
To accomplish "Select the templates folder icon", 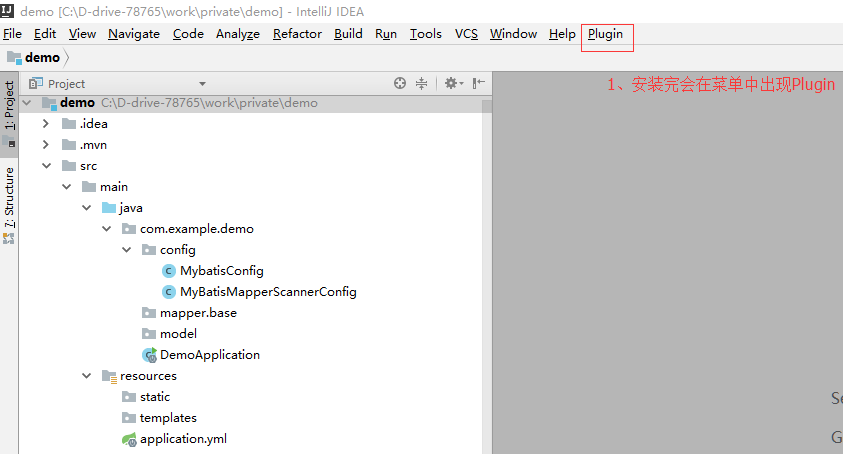I will point(129,418).
